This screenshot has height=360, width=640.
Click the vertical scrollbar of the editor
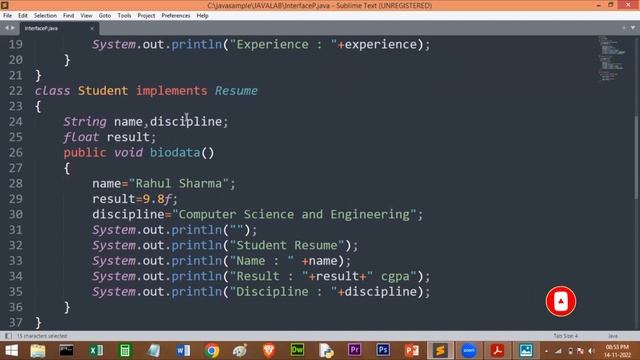(x=637, y=159)
